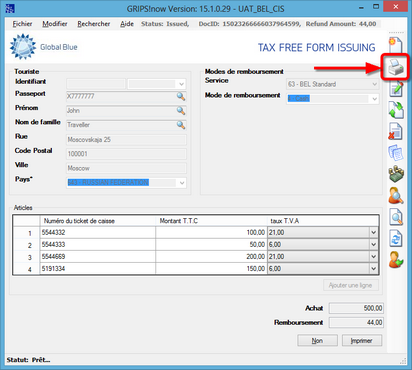Open the Identifiant dropdown
Image resolution: width=412 pixels, height=370 pixels.
tap(182, 84)
